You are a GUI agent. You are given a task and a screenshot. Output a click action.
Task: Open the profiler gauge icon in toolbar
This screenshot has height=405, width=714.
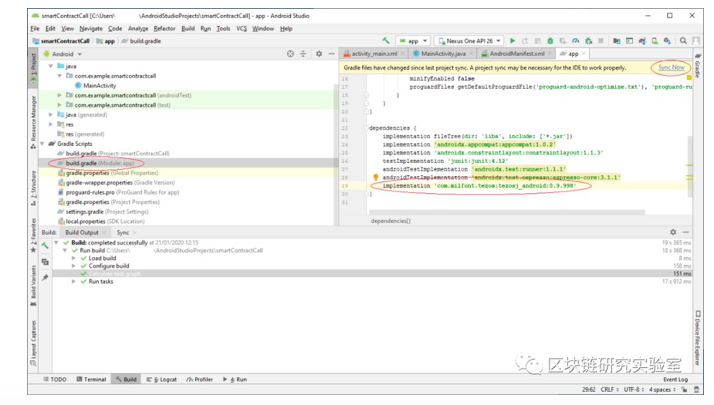pos(576,41)
